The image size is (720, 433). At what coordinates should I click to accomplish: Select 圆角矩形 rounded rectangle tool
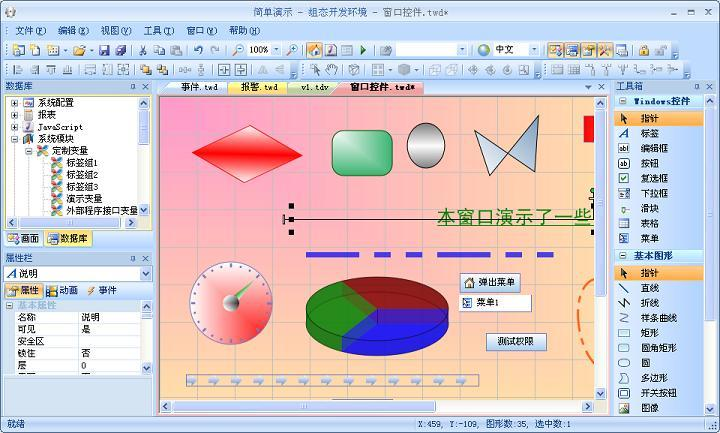(x=658, y=348)
